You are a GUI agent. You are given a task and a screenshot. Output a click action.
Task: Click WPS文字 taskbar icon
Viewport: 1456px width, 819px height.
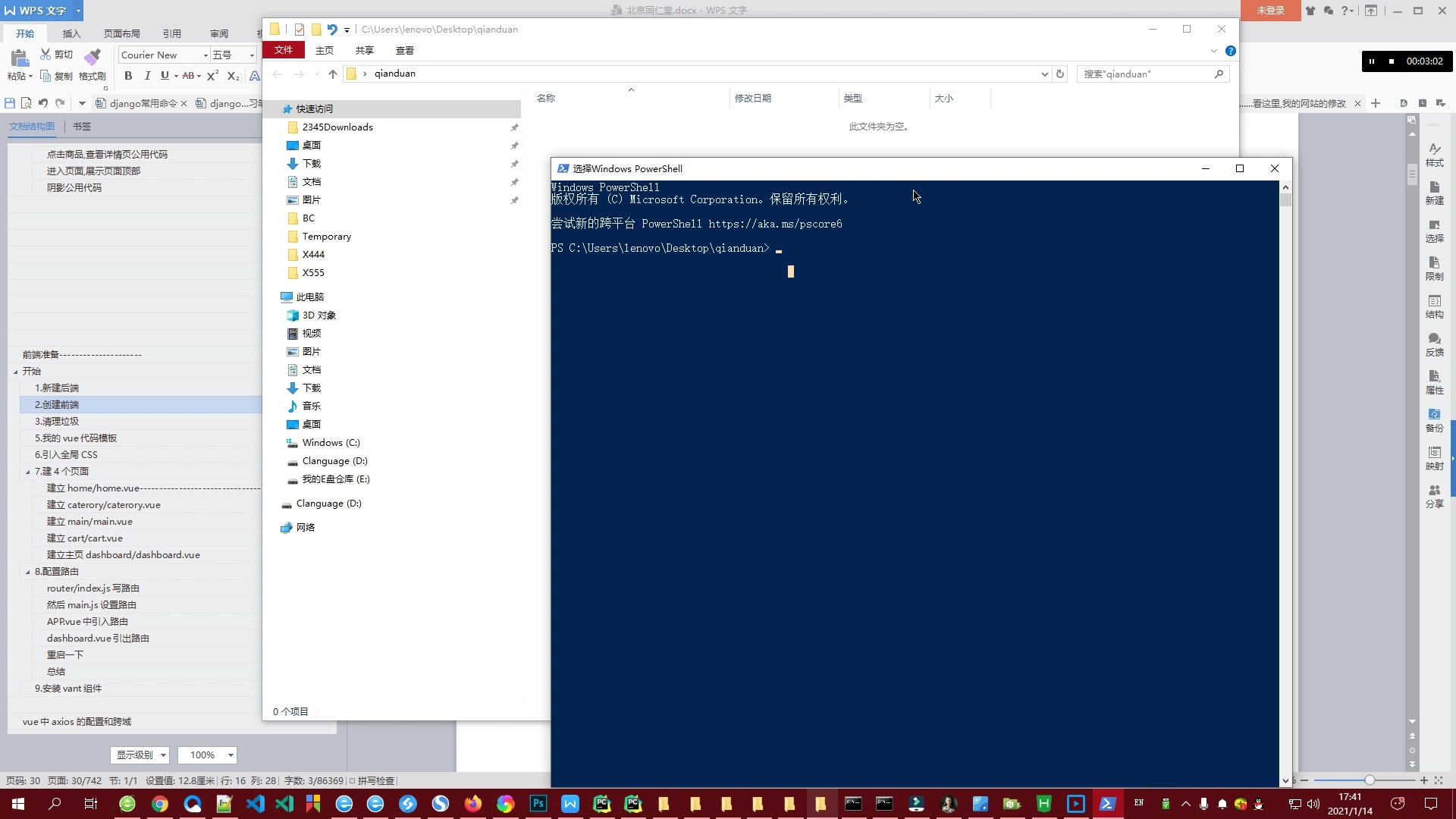pyautogui.click(x=570, y=803)
